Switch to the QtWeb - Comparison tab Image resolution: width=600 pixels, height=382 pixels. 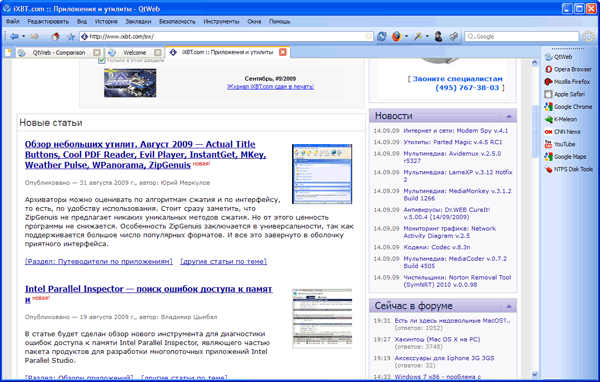tap(59, 52)
